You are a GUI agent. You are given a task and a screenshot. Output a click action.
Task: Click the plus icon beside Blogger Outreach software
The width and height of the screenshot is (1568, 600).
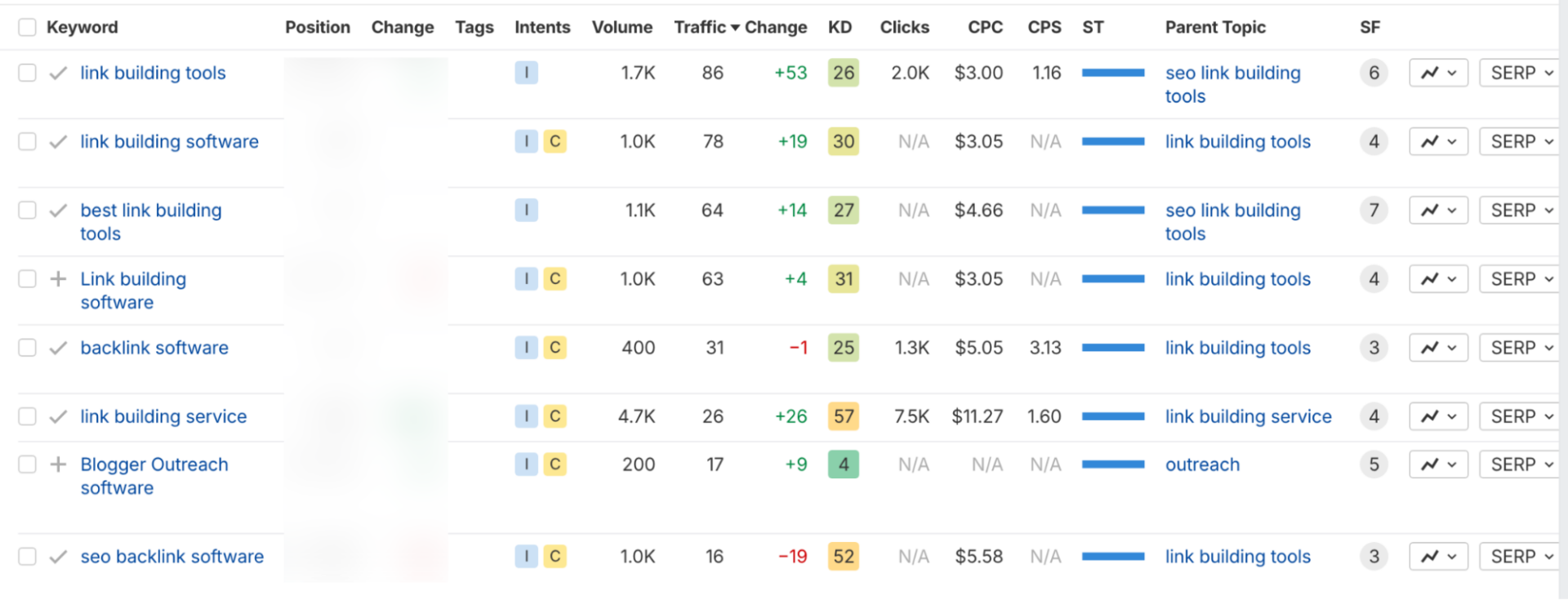tap(57, 464)
